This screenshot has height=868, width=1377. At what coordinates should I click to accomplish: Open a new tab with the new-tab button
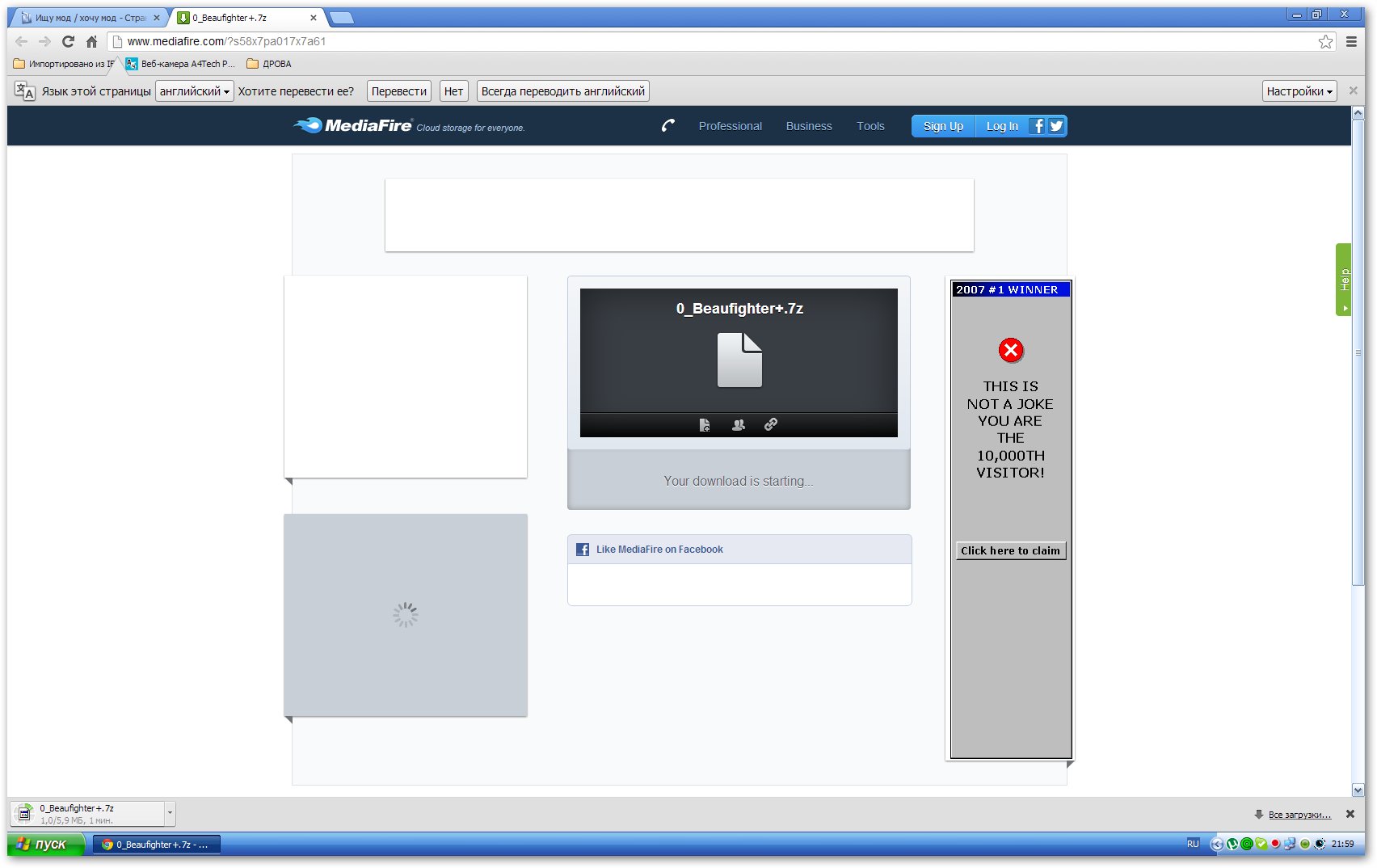coord(343,18)
